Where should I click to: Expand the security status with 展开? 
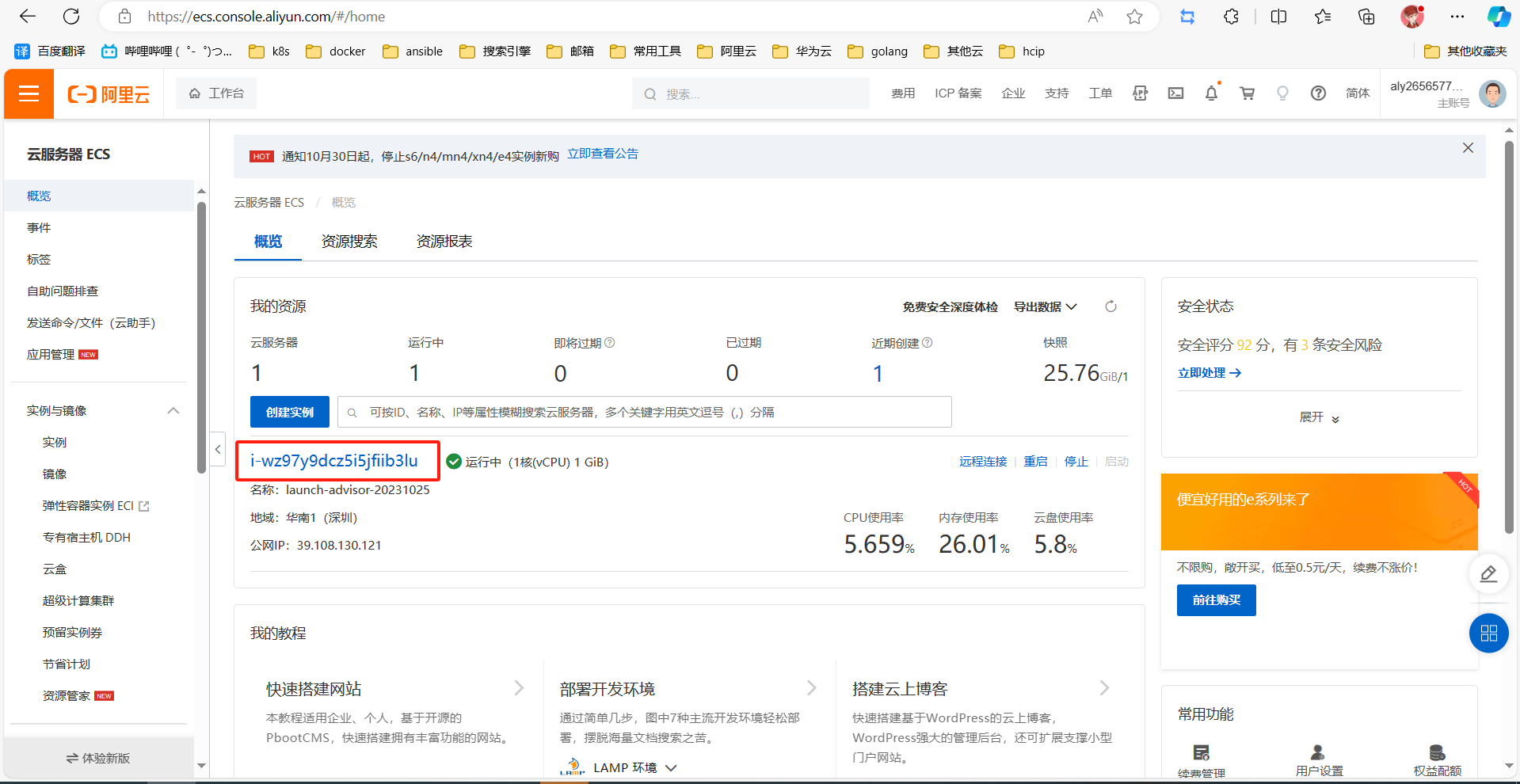click(x=1319, y=417)
